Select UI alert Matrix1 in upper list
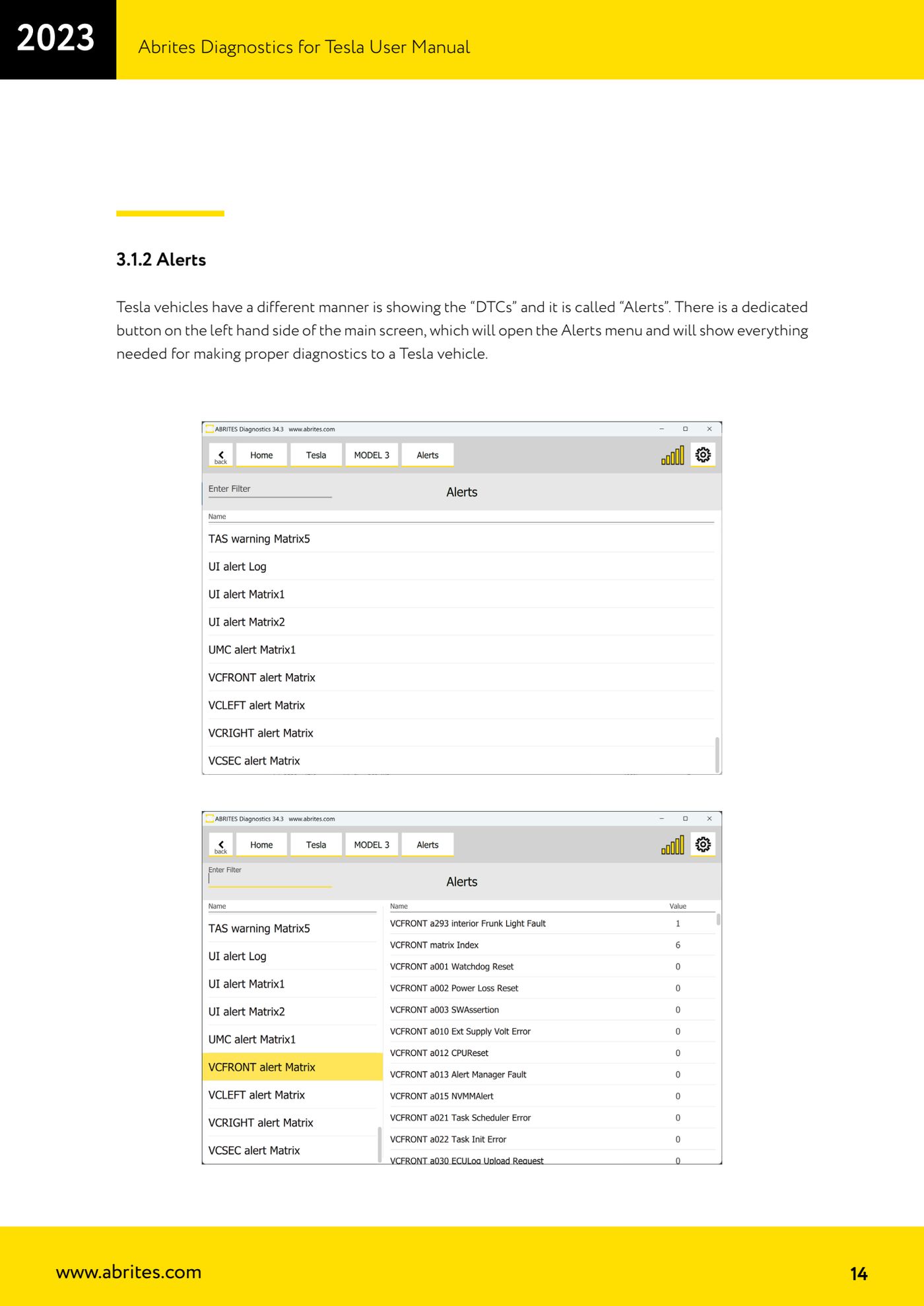This screenshot has height=1306, width=924. [461, 594]
